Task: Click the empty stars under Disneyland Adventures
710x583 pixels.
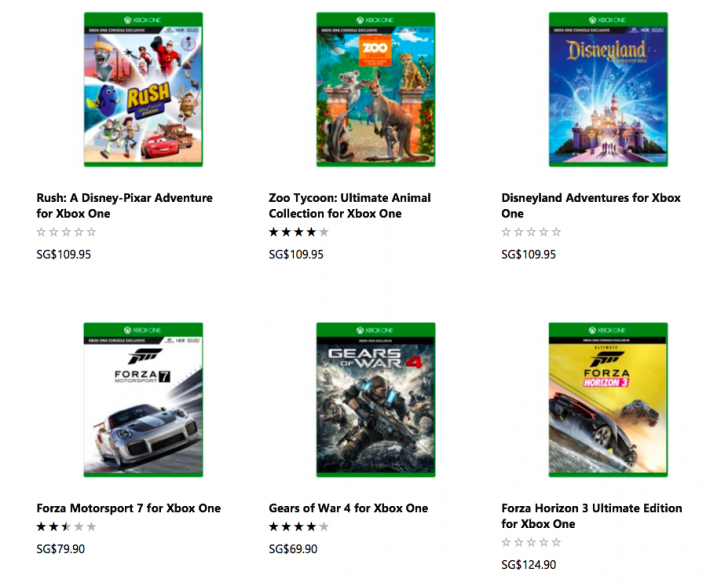Action: 531,232
